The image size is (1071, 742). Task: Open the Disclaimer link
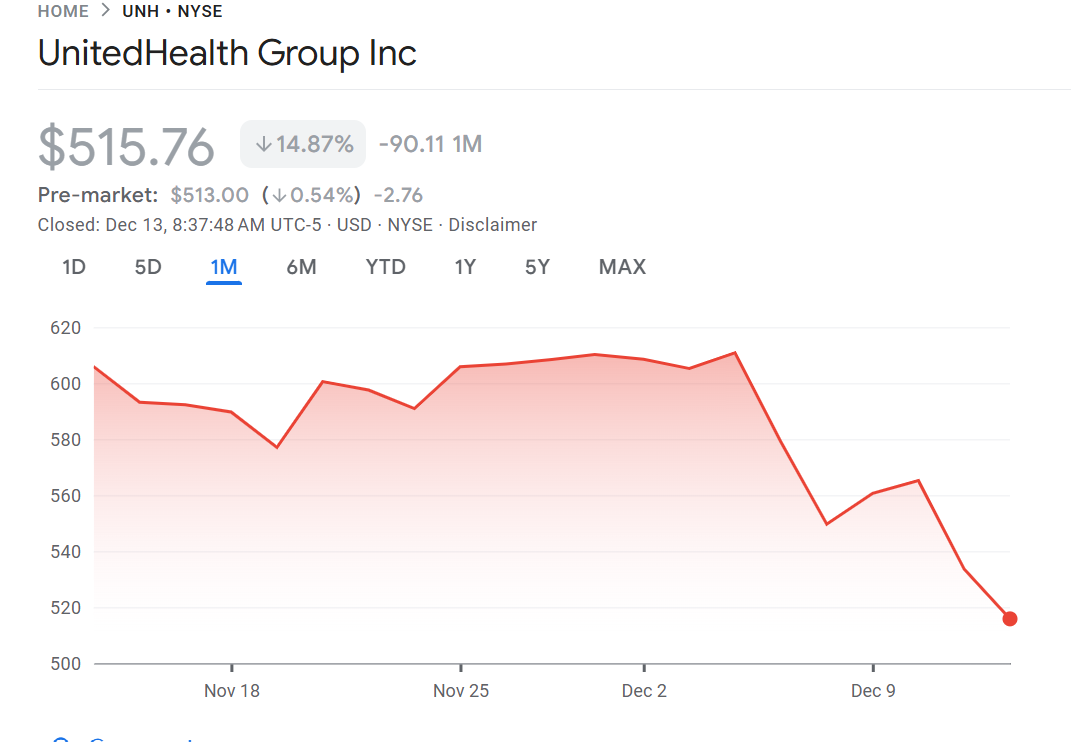coord(492,225)
